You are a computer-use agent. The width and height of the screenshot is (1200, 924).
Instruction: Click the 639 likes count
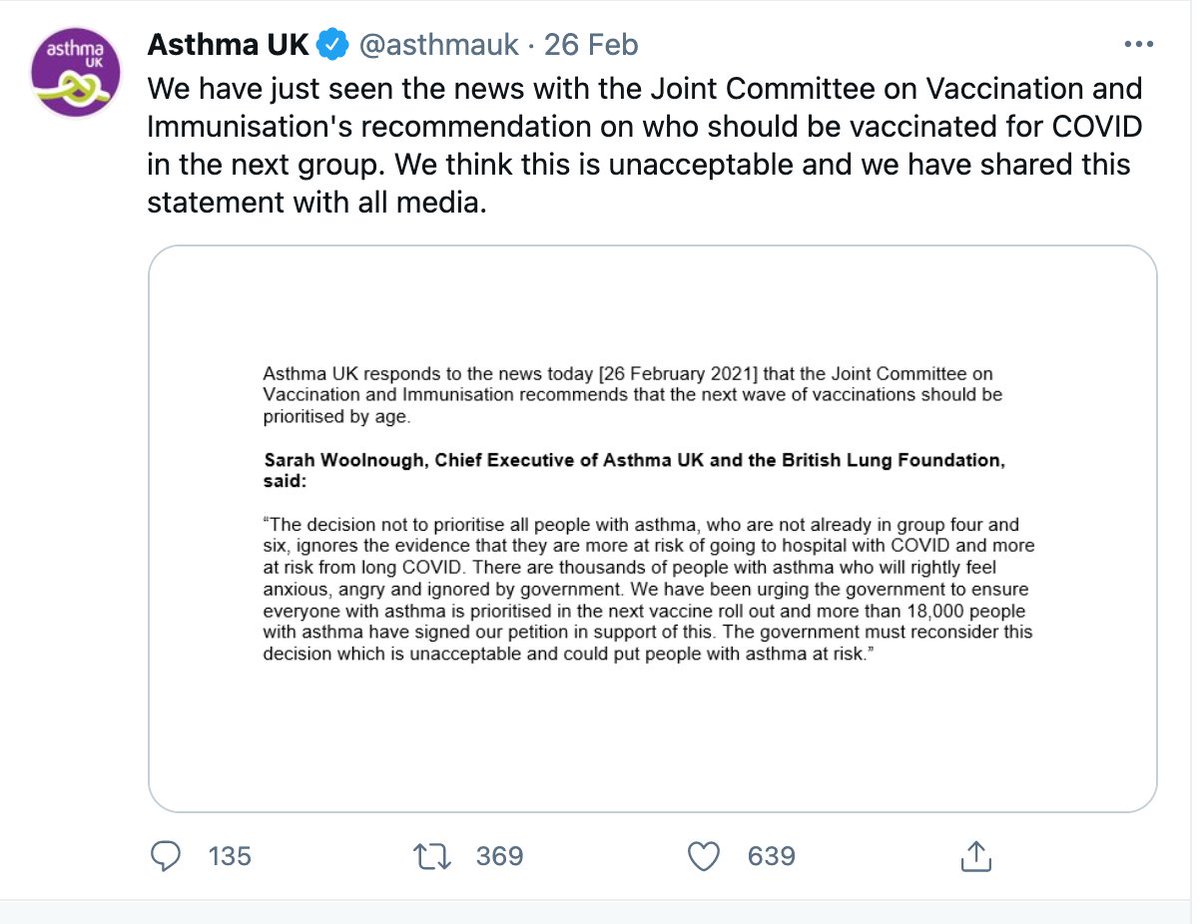pyautogui.click(x=771, y=856)
